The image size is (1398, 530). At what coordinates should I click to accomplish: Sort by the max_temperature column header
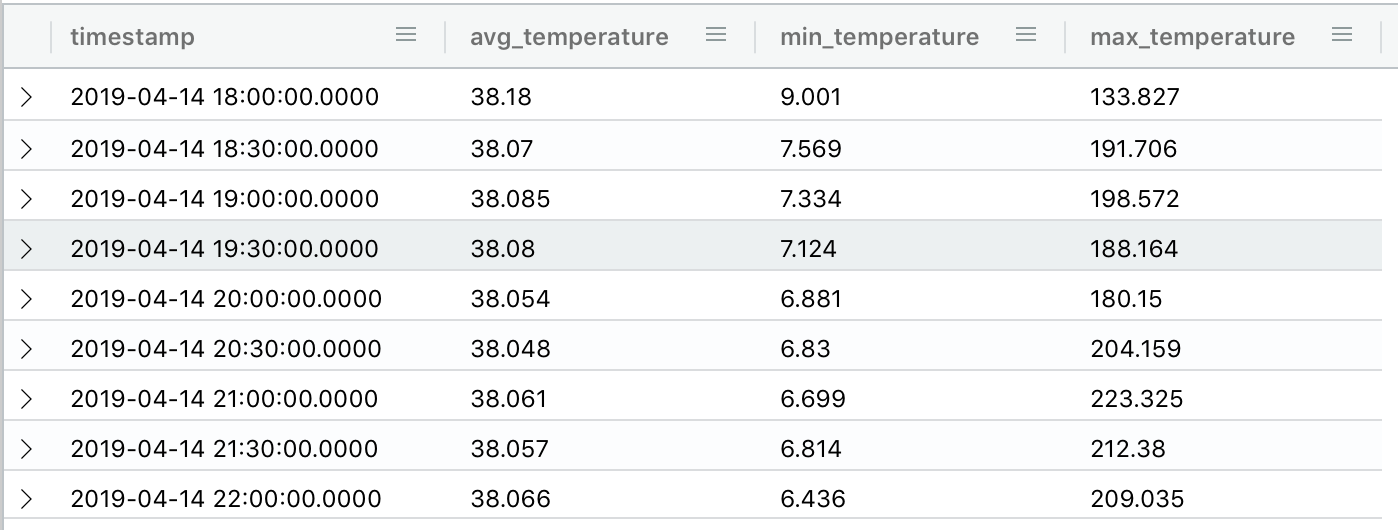click(1192, 37)
